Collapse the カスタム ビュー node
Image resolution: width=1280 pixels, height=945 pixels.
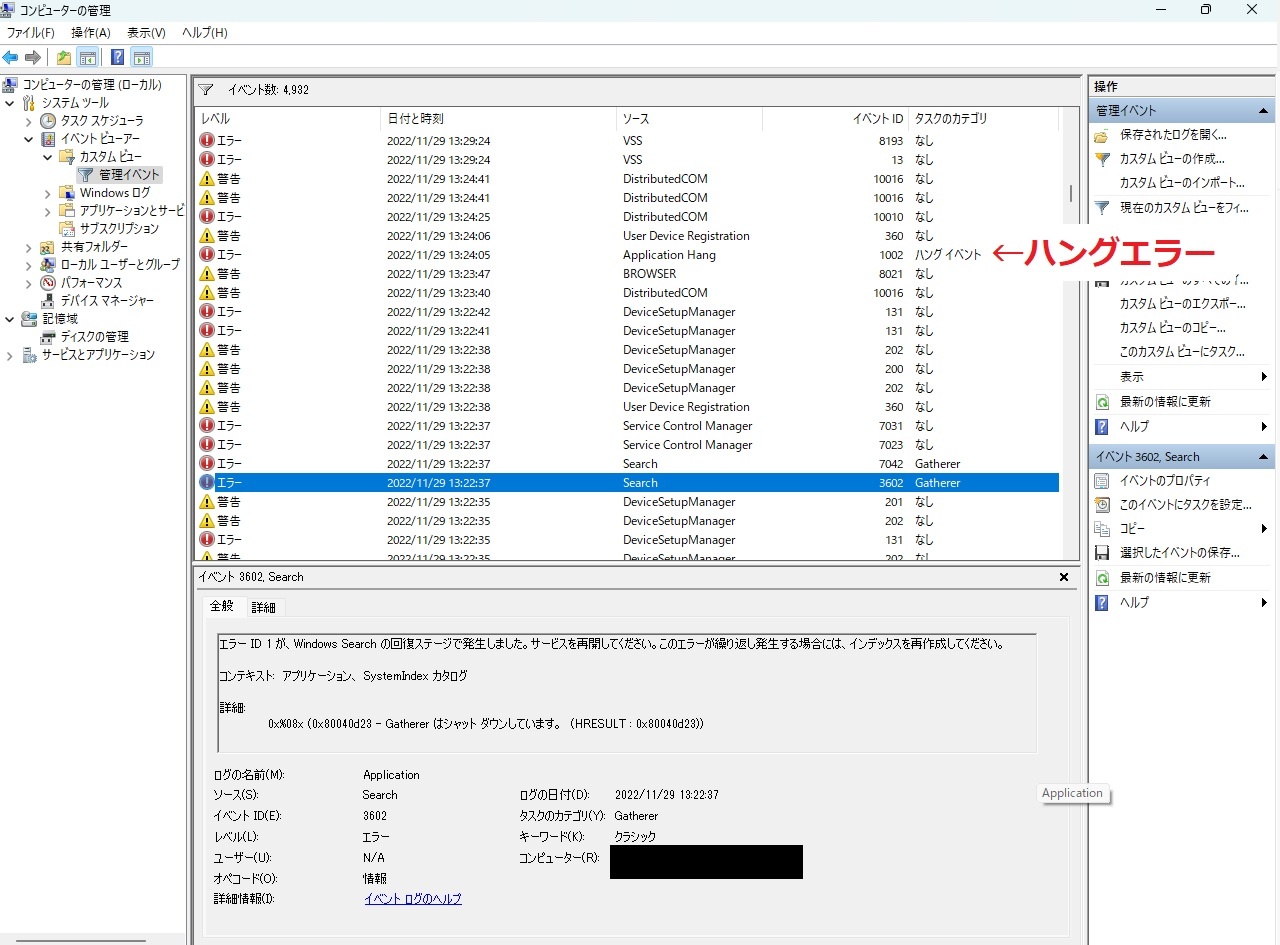[48, 157]
